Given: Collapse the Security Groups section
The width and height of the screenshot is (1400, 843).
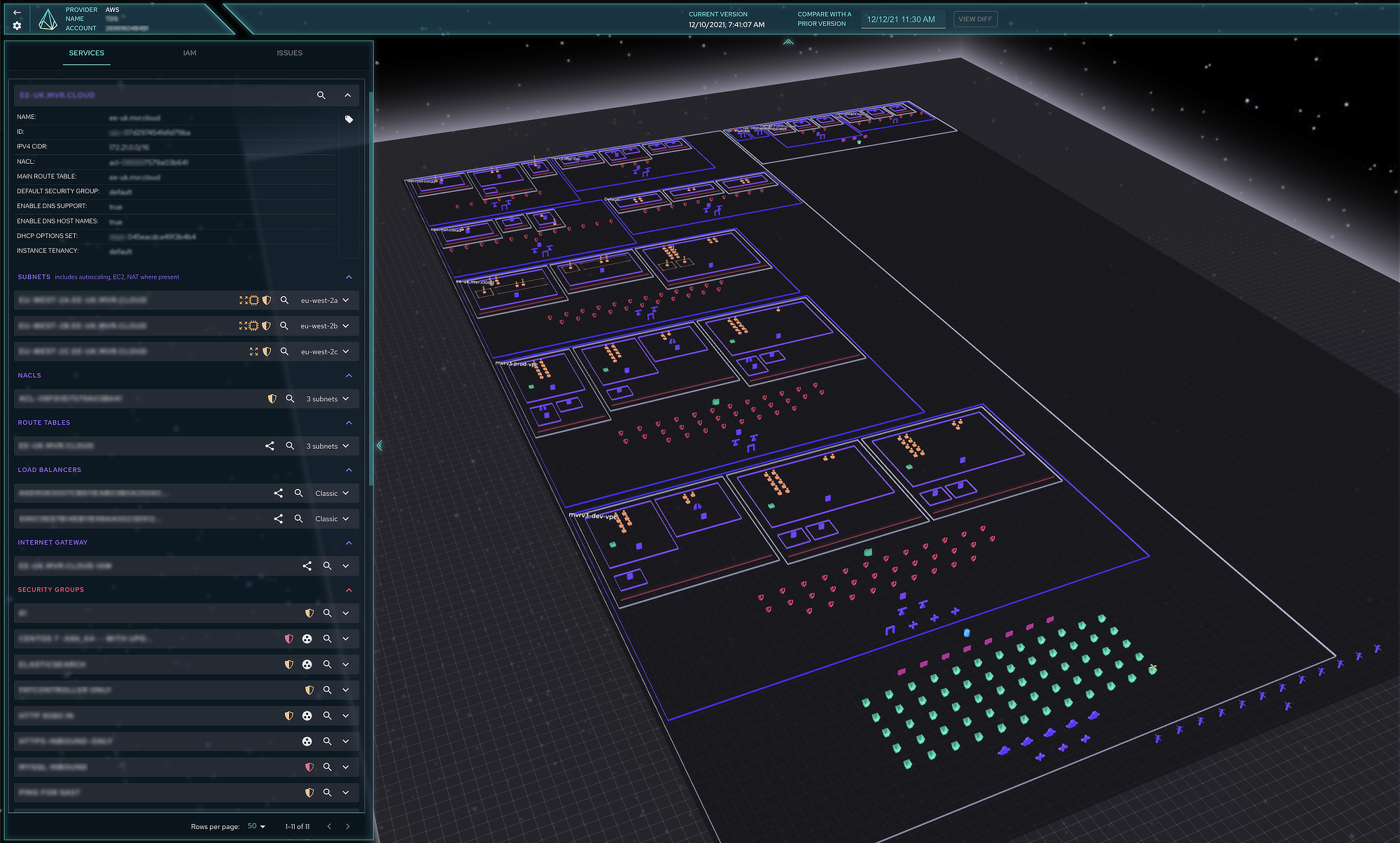Looking at the screenshot, I should (349, 590).
